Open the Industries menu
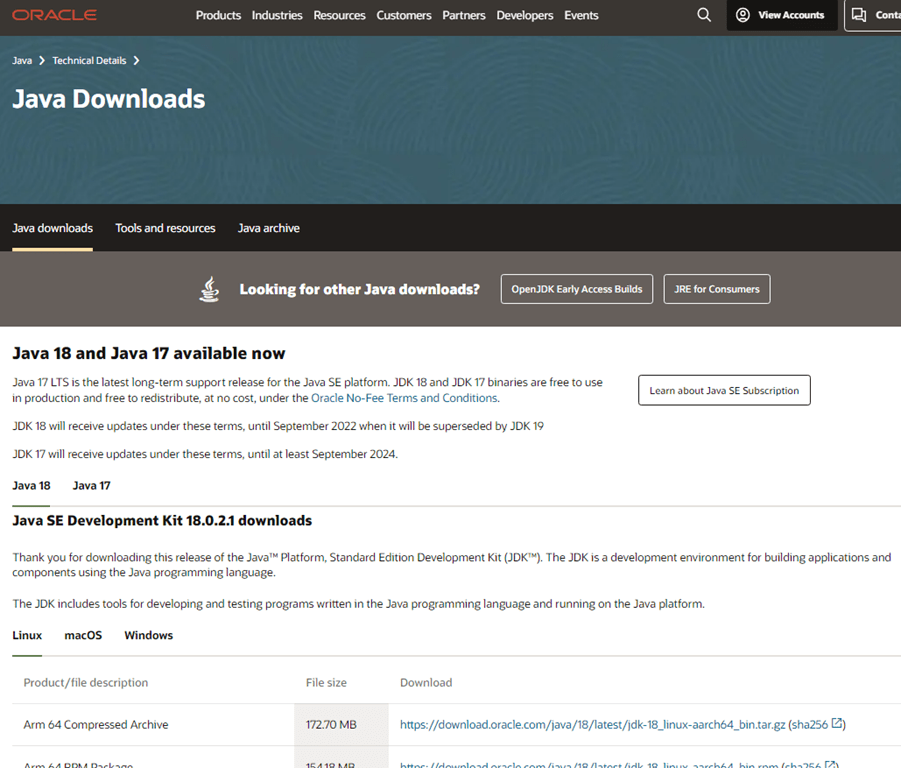The width and height of the screenshot is (901, 768). click(277, 16)
